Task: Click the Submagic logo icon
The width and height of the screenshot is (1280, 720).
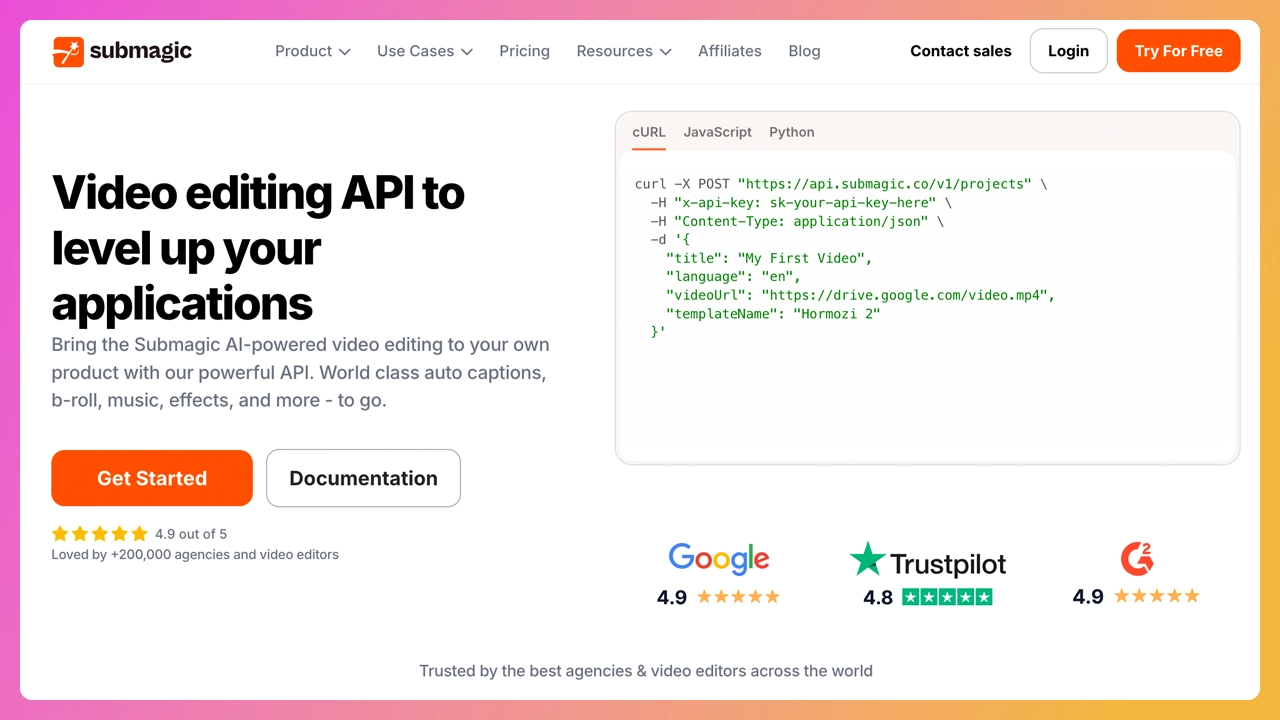Action: tap(68, 51)
